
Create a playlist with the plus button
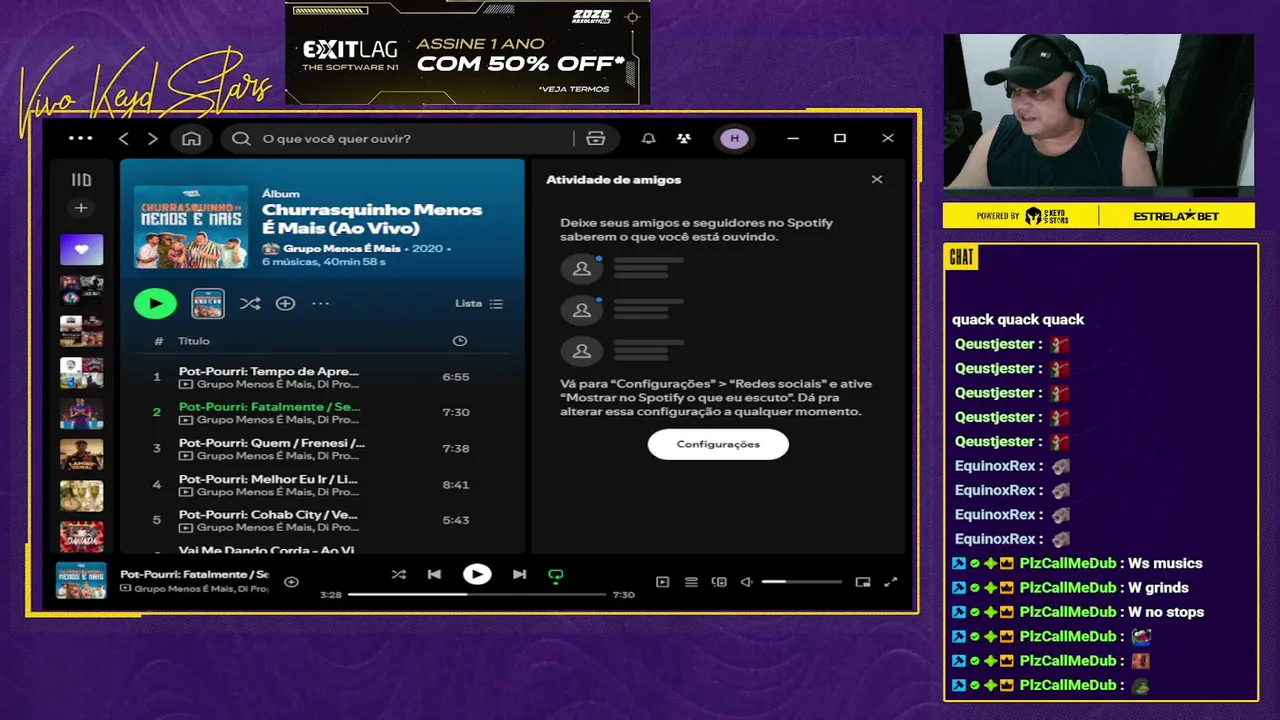coord(81,208)
